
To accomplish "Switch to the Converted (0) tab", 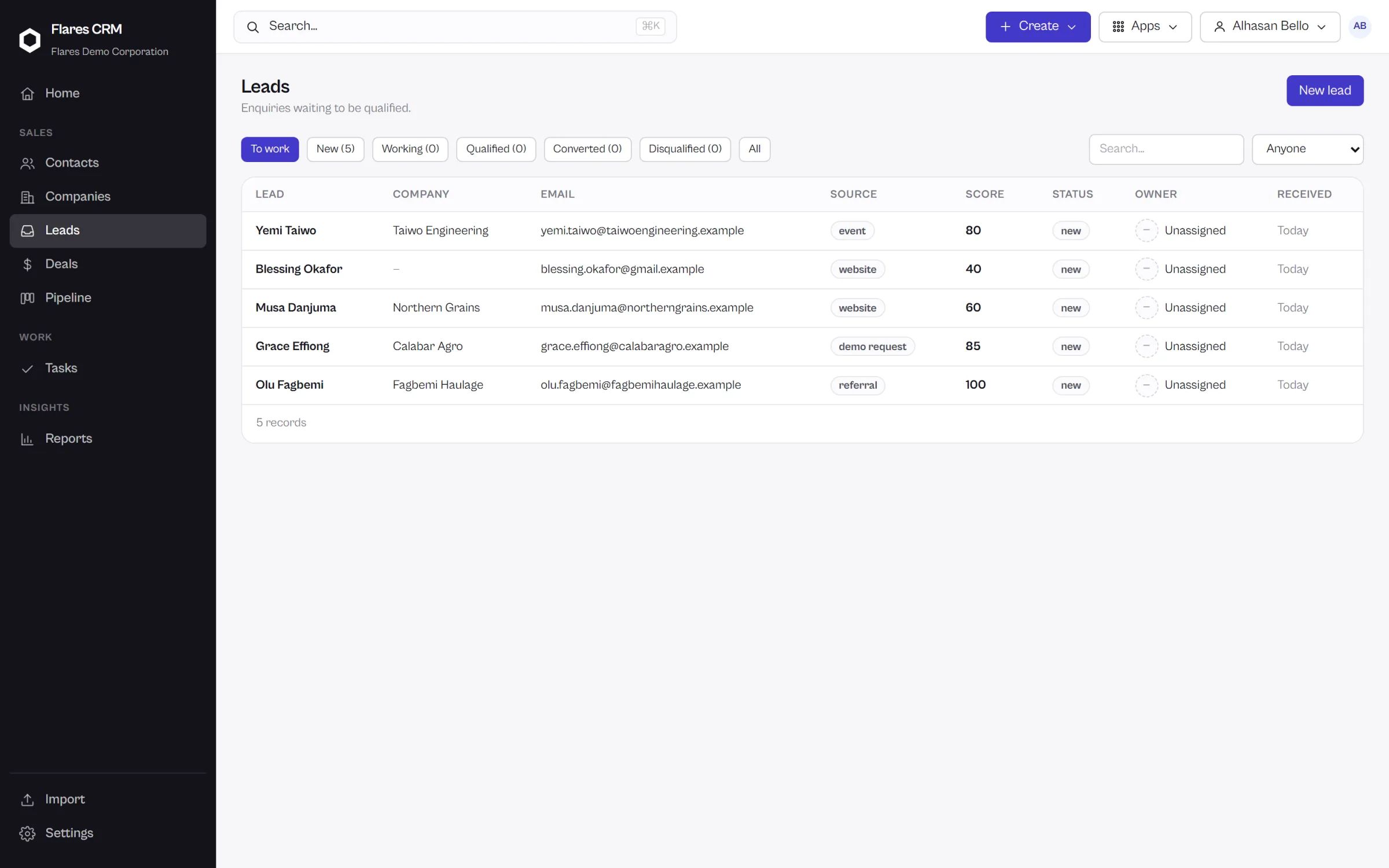I will [x=587, y=149].
